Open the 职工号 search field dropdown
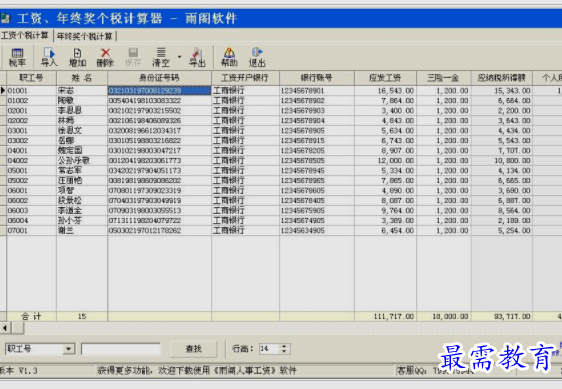The width and height of the screenshot is (562, 389). tap(68, 349)
